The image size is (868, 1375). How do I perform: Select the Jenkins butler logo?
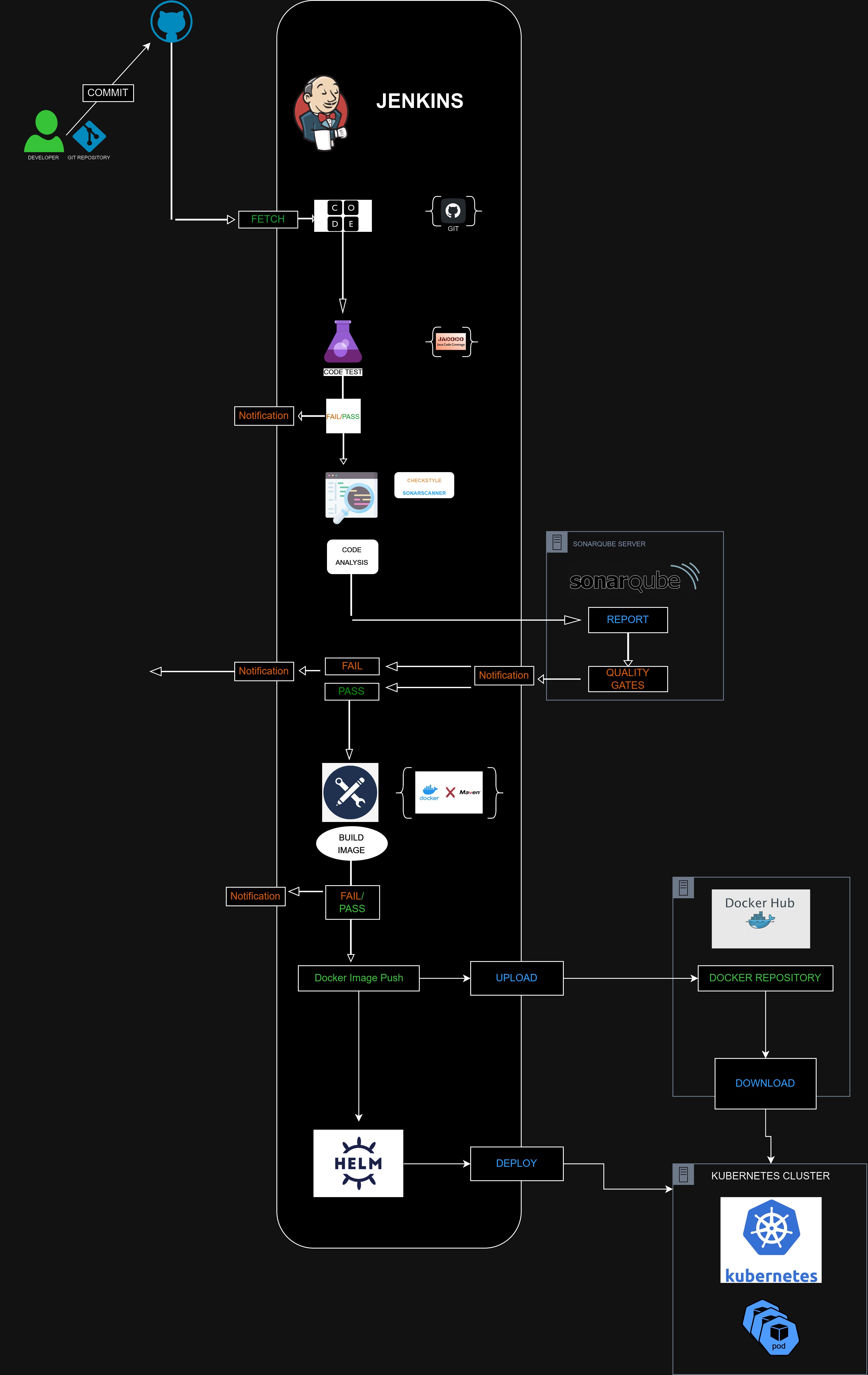(321, 113)
